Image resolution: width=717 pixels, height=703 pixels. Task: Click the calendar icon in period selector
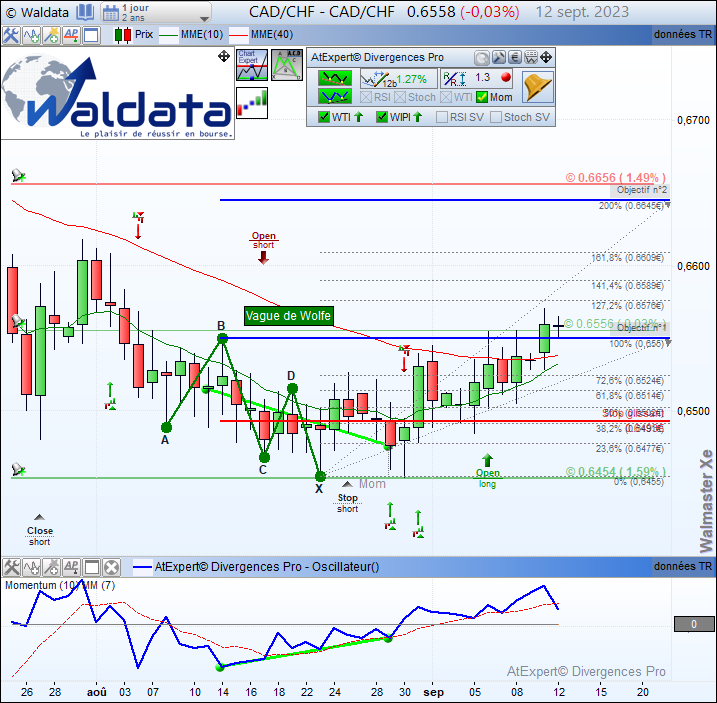111,13
